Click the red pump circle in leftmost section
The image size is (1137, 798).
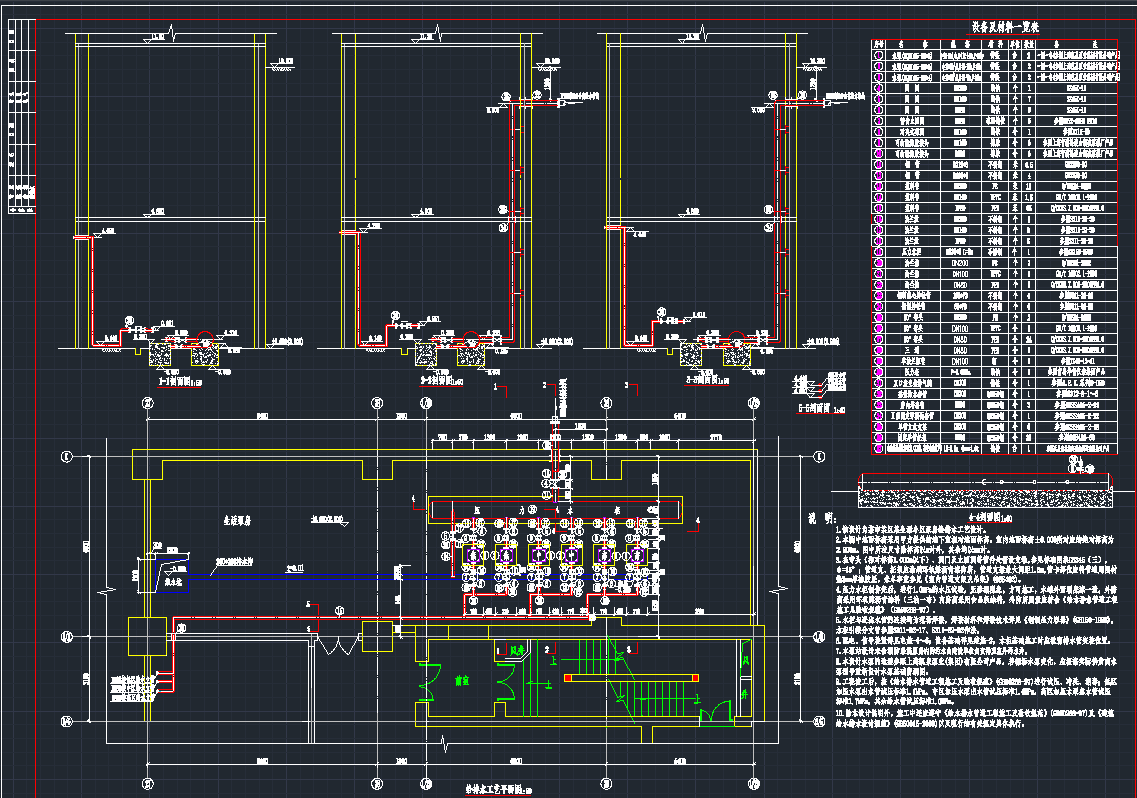[205, 336]
